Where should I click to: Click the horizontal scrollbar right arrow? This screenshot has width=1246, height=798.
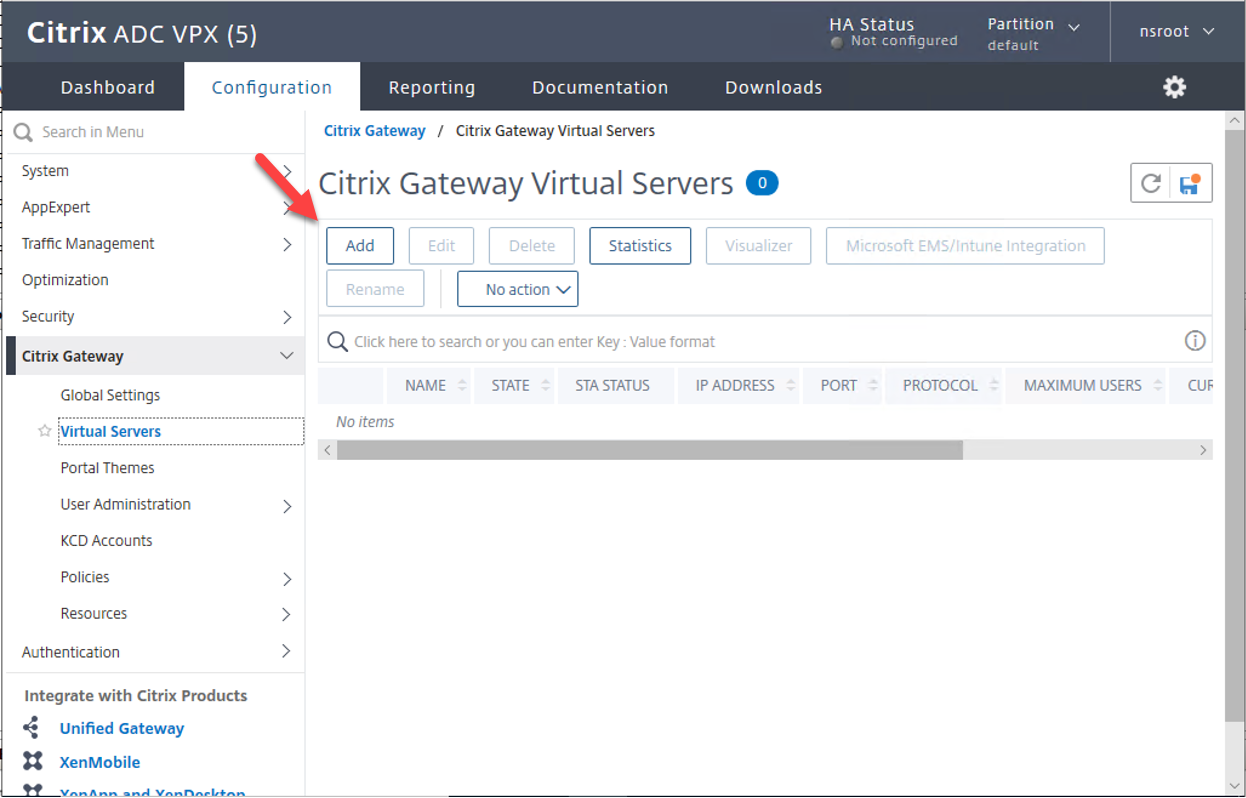pos(1203,450)
